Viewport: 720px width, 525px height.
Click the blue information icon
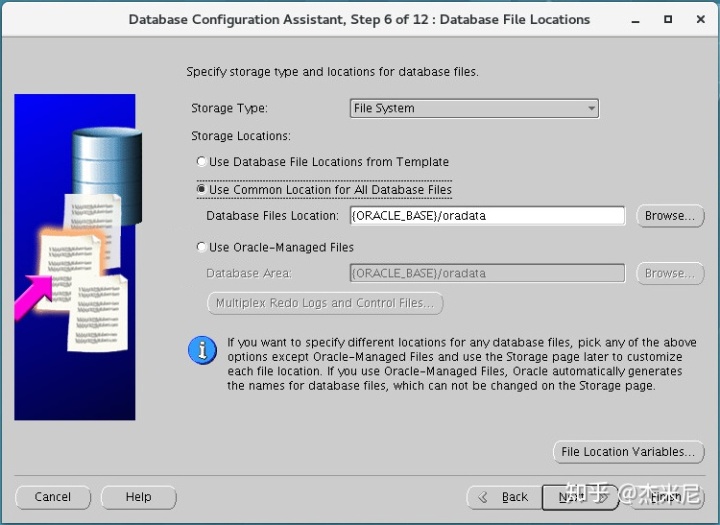[202, 350]
